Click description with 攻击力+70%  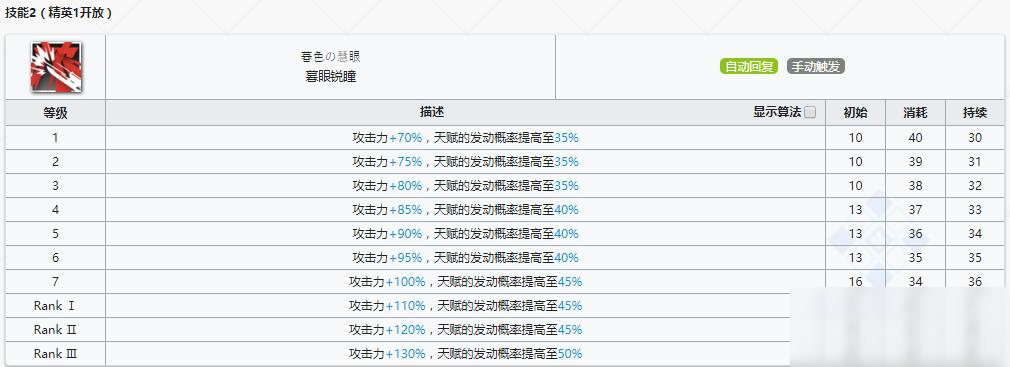(466, 138)
